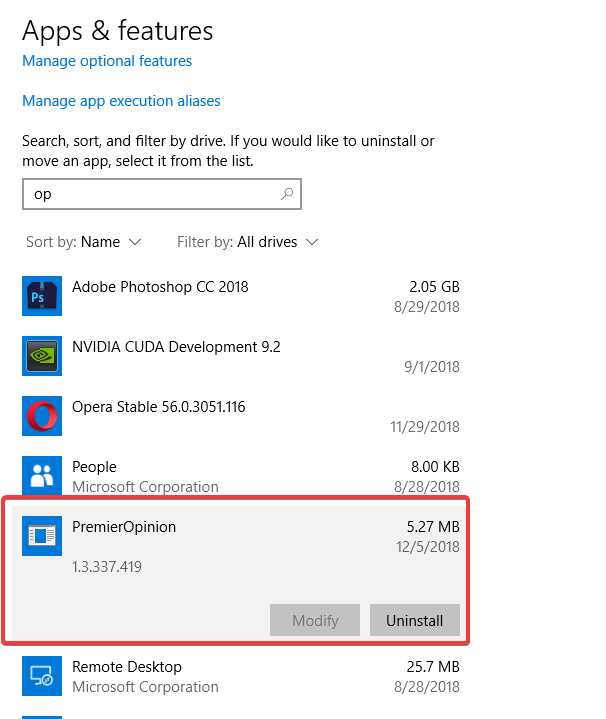Viewport: 606px width, 719px height.
Task: Click Microsoft Corporation under People
Action: click(x=145, y=487)
